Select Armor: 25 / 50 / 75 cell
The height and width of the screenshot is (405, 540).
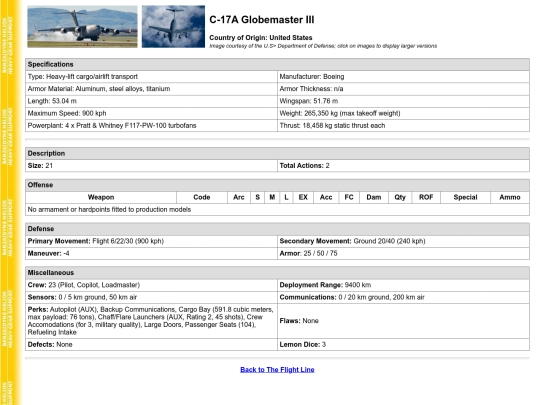pyautogui.click(x=403, y=253)
